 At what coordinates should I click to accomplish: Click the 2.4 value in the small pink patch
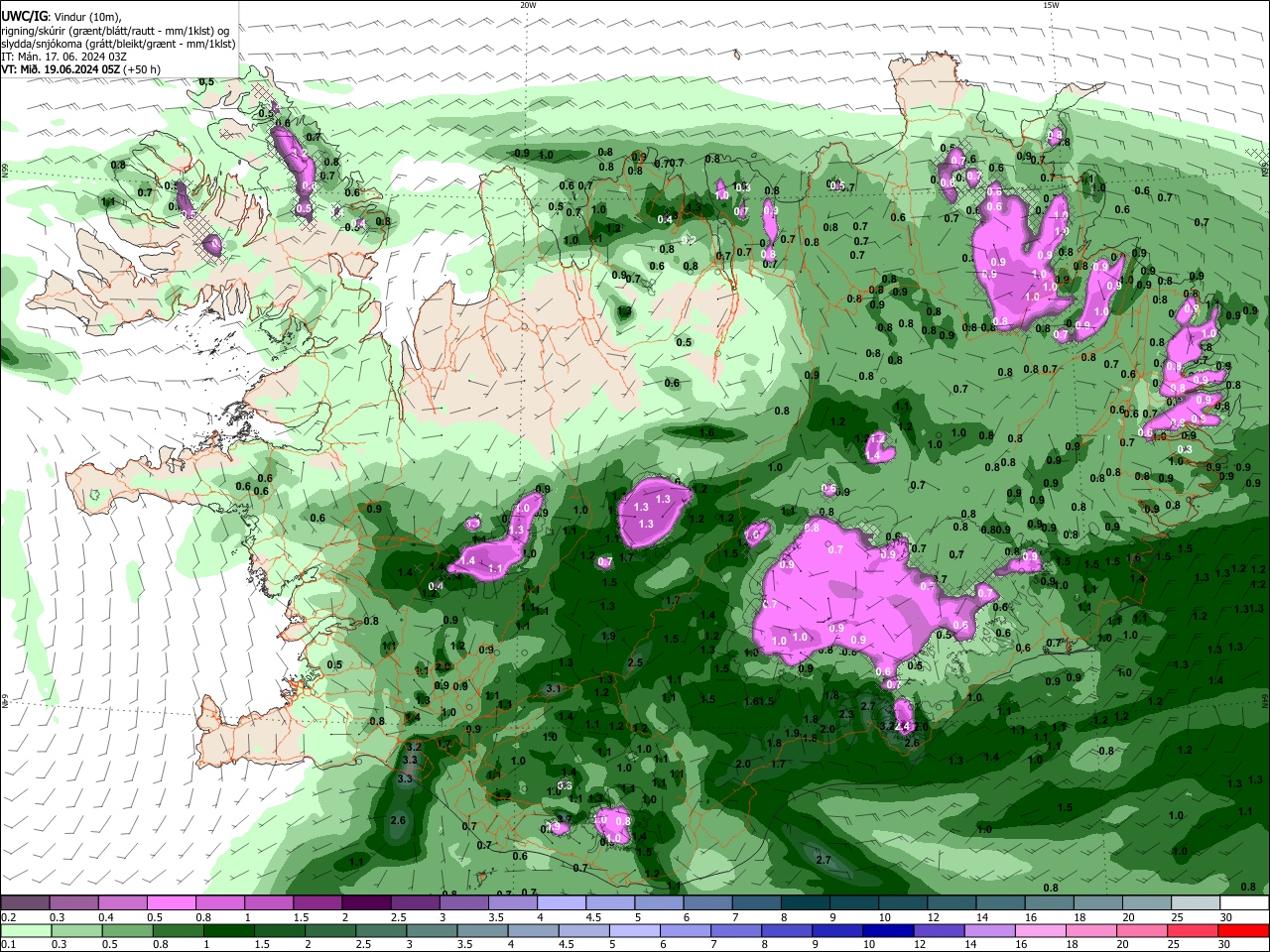(x=903, y=727)
